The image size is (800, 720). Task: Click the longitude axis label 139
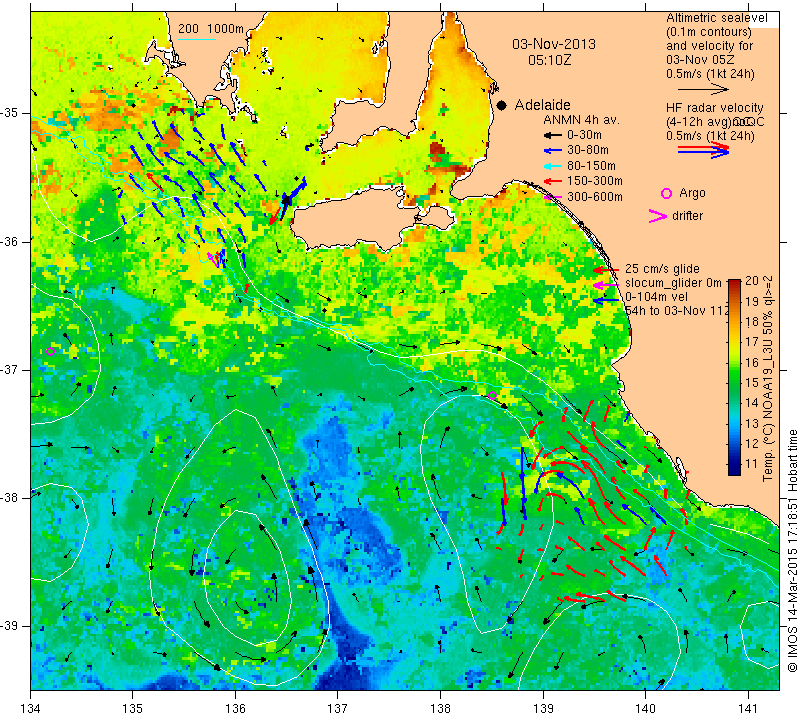[x=543, y=709]
